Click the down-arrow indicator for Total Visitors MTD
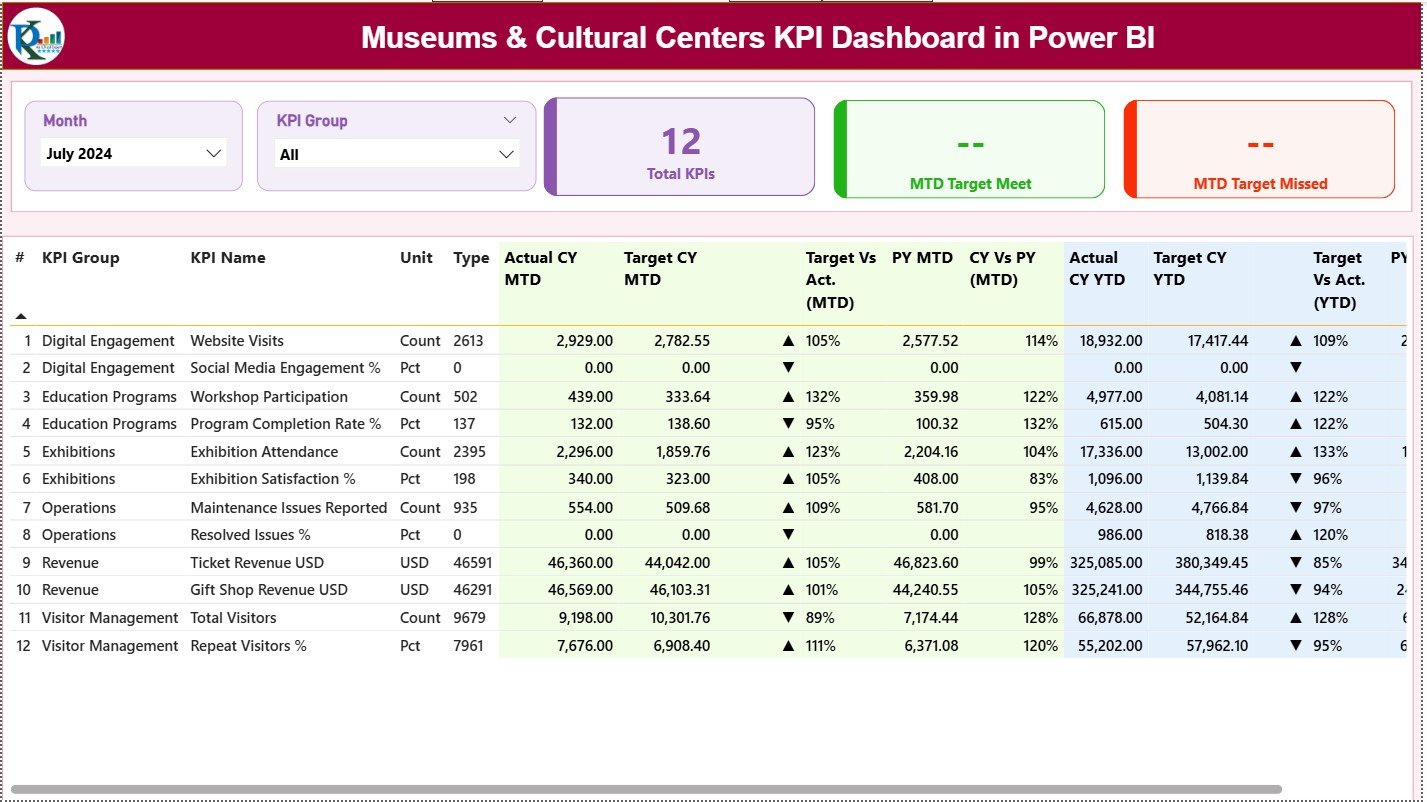This screenshot has height=802, width=1427. [x=789, y=617]
